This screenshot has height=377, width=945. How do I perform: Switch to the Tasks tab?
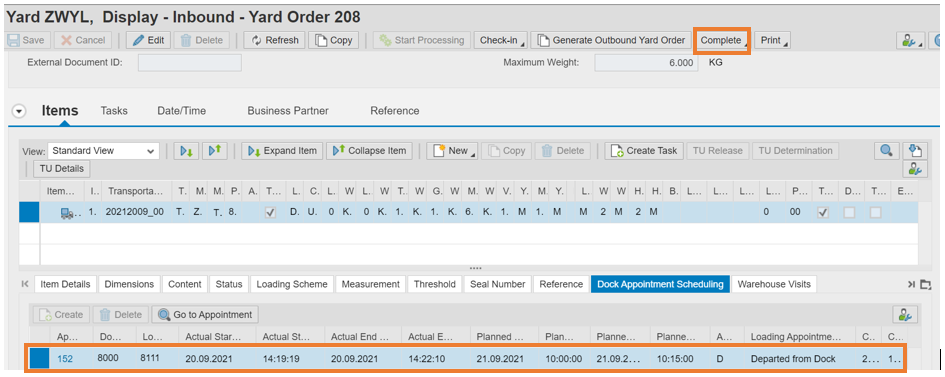tap(114, 111)
